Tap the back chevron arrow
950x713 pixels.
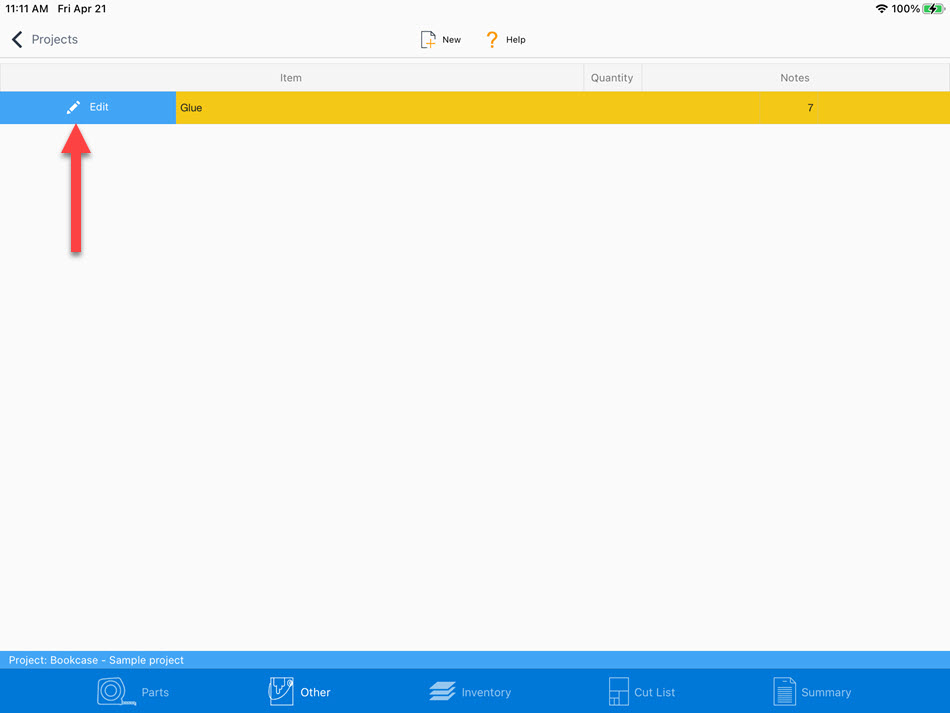[x=17, y=40]
